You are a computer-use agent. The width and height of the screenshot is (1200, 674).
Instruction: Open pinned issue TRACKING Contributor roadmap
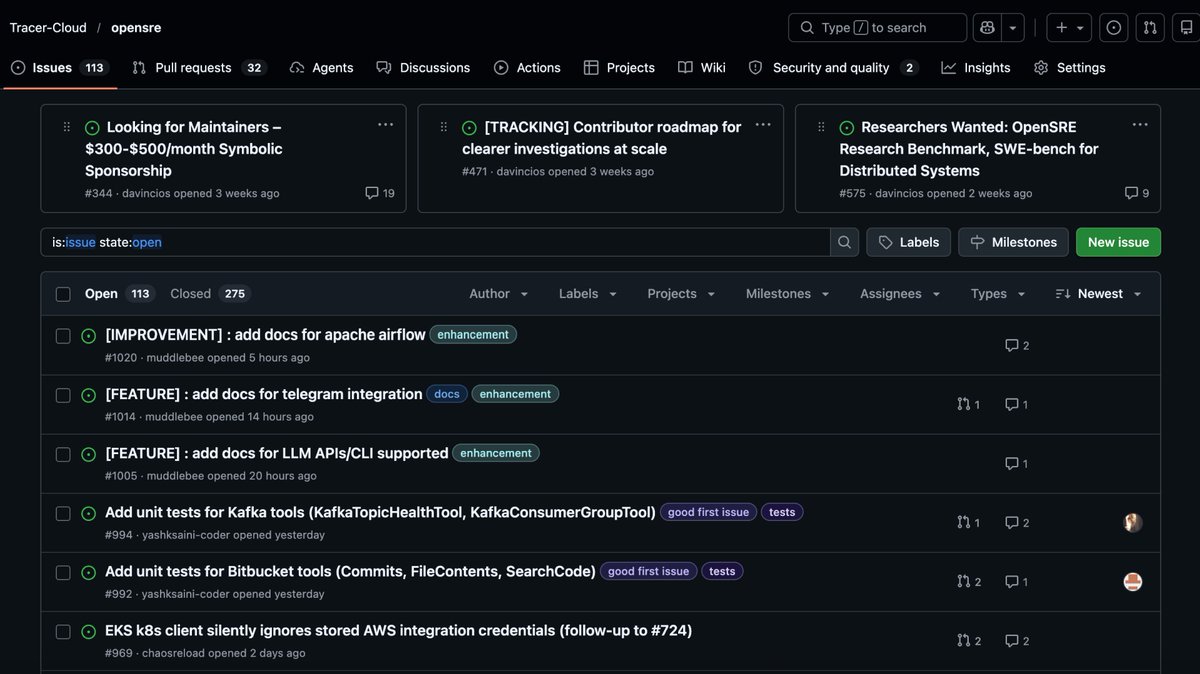(x=601, y=138)
